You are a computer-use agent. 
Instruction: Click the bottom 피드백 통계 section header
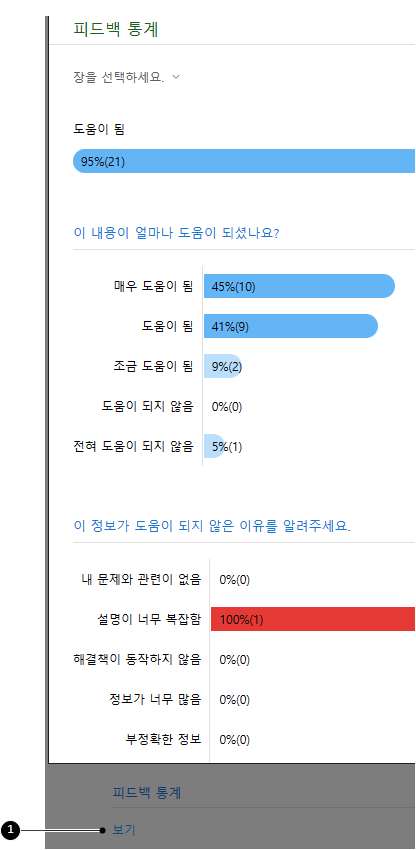coord(146,794)
